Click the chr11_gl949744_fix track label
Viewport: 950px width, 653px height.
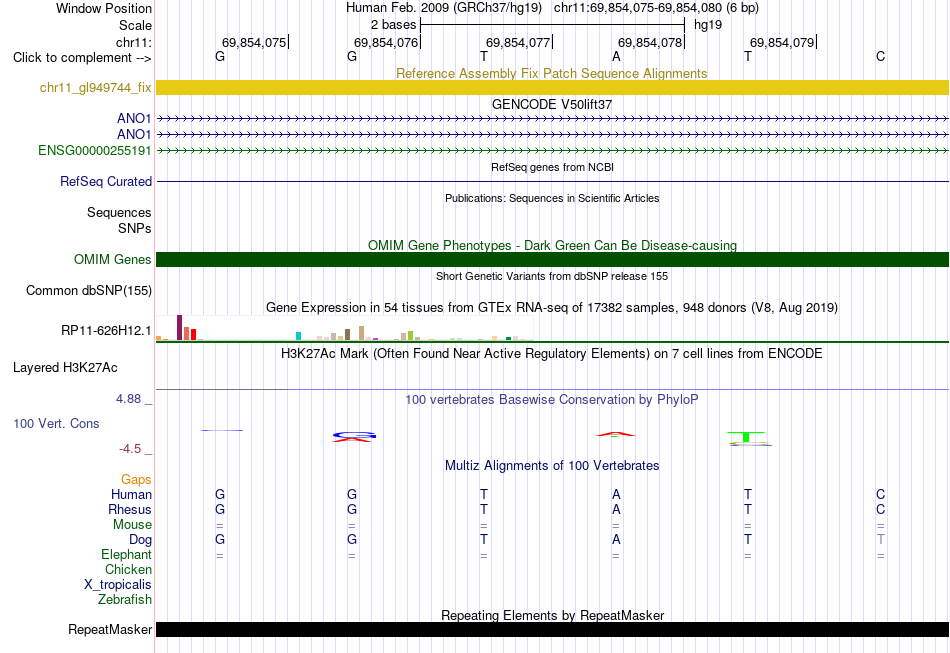95,88
